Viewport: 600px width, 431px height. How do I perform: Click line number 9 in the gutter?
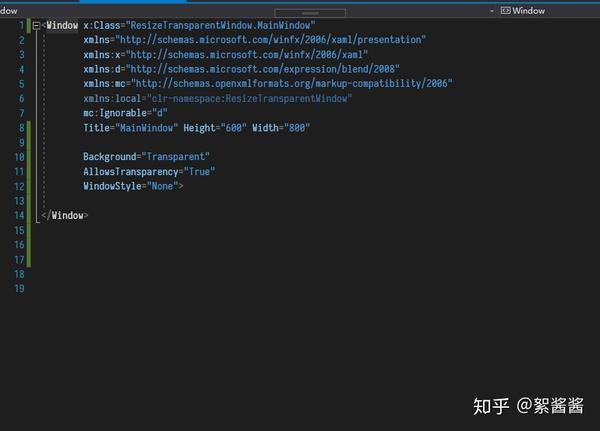tap(21, 143)
